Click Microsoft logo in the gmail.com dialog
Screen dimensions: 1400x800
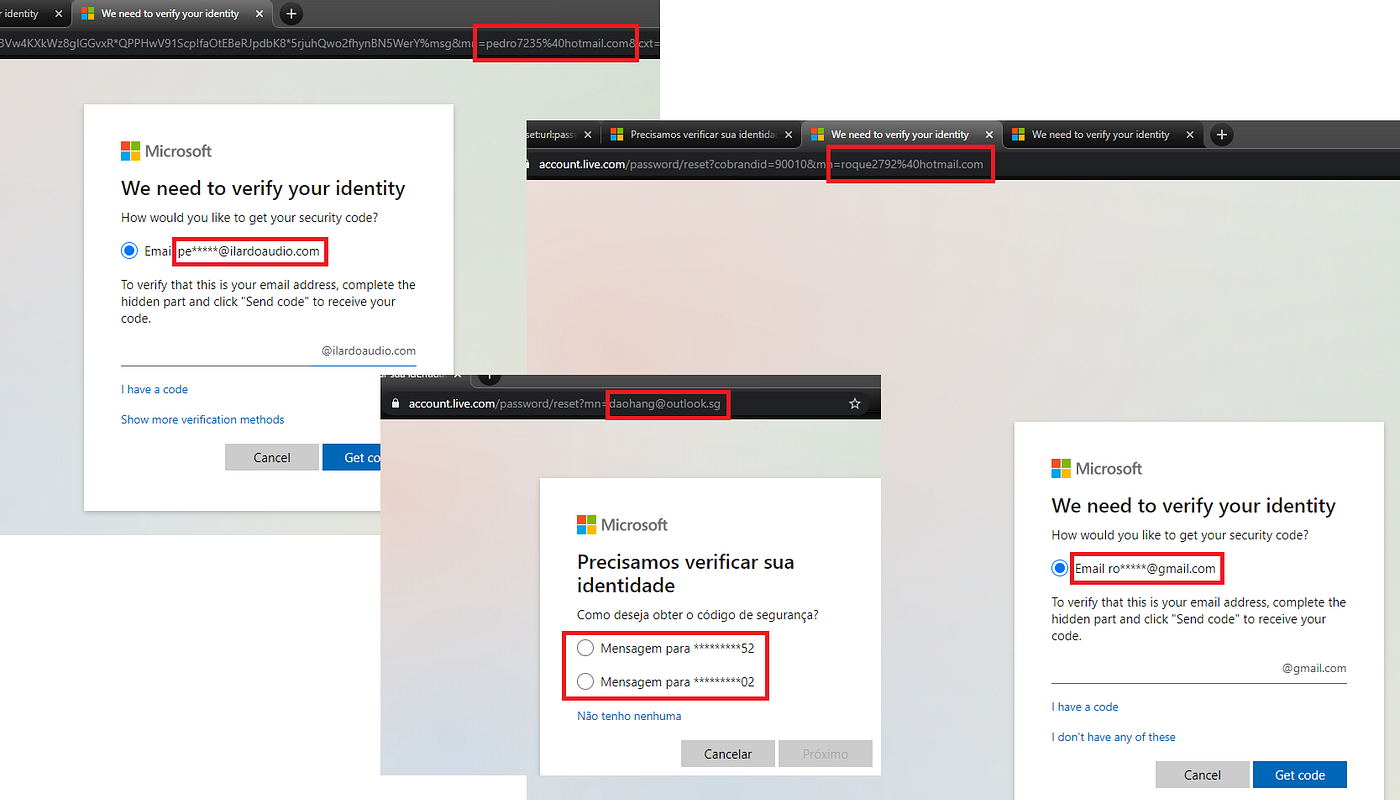pyautogui.click(x=1096, y=468)
